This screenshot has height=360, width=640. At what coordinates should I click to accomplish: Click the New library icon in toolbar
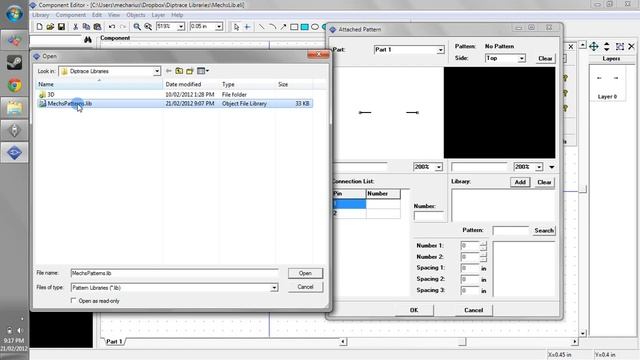(39, 27)
